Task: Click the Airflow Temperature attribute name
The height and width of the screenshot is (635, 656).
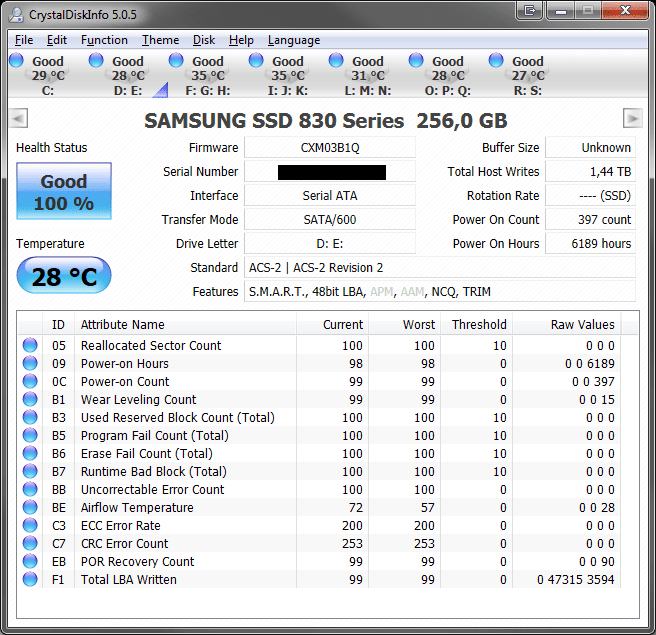Action: pyautogui.click(x=137, y=507)
